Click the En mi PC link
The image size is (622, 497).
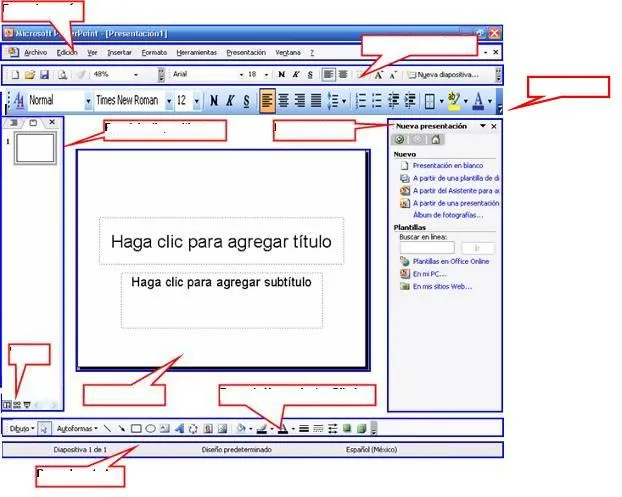coord(430,274)
